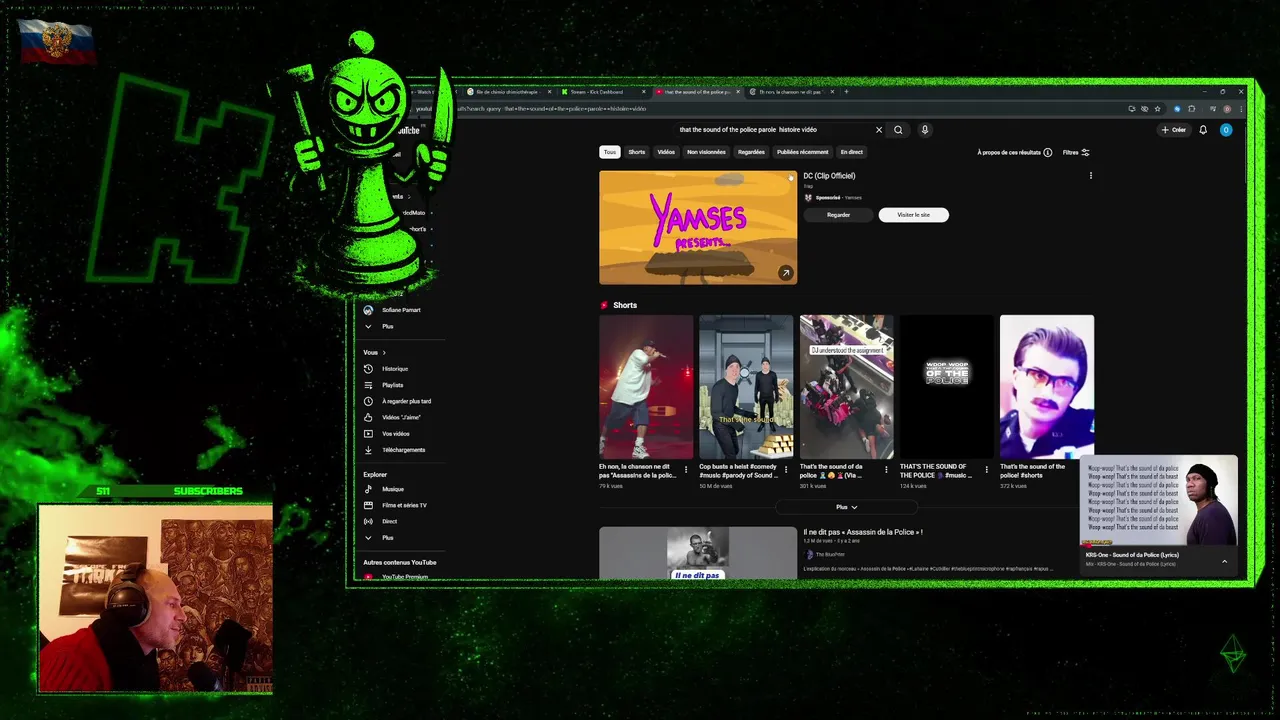Open options menu for "Eh non, la chanson" short
Image resolution: width=1280 pixels, height=720 pixels.
point(686,469)
